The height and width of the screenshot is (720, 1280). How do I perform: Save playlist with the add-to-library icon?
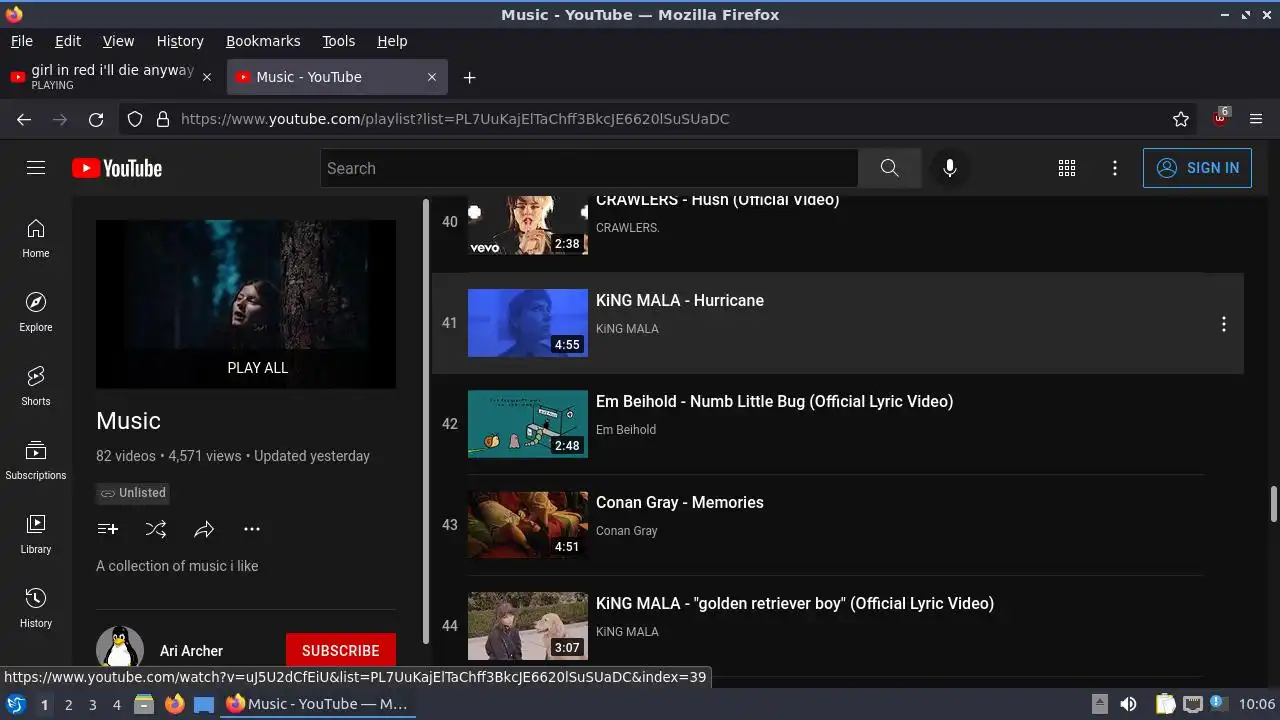click(108, 529)
